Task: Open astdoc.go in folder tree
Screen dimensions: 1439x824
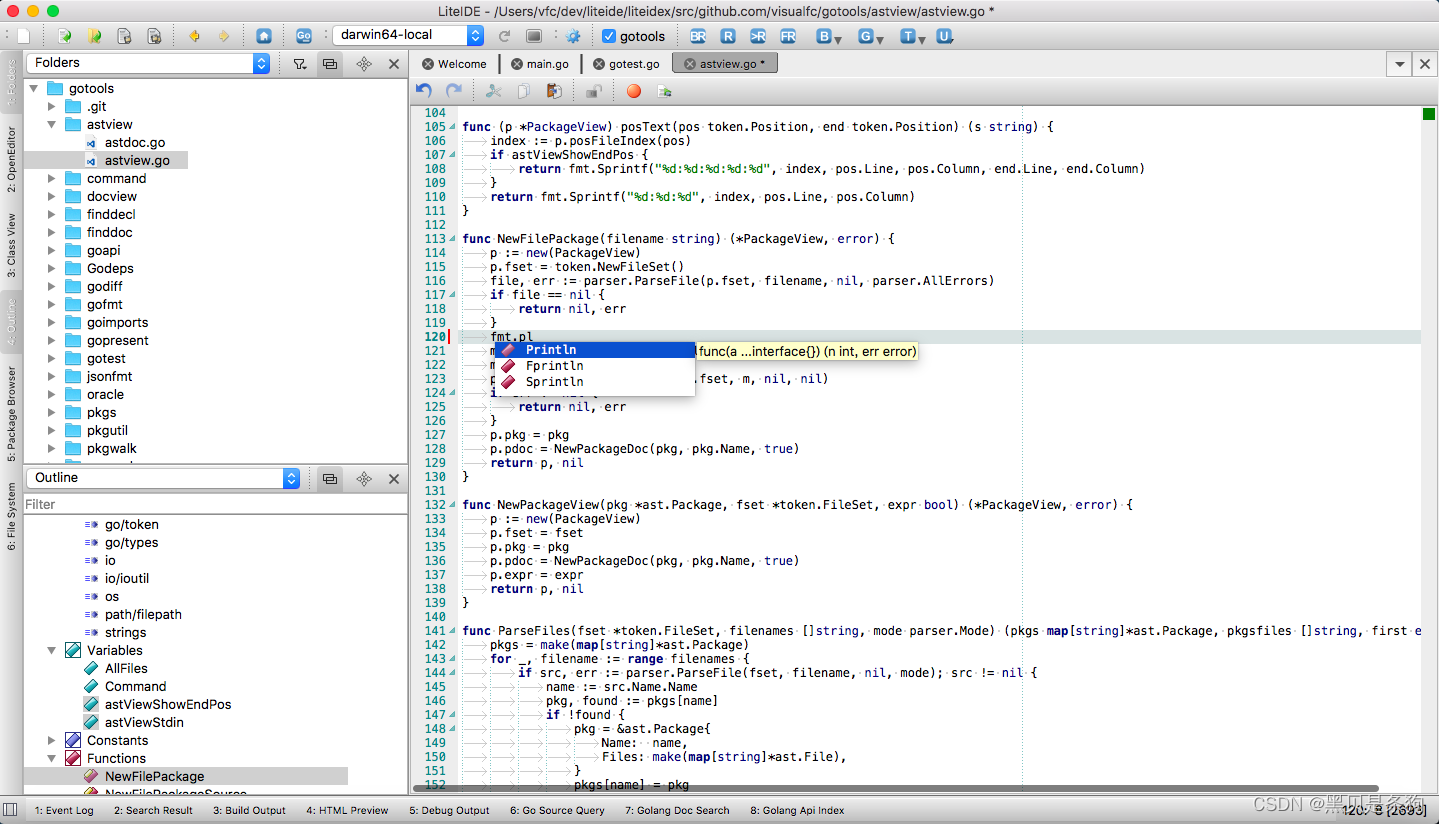Action: [135, 143]
